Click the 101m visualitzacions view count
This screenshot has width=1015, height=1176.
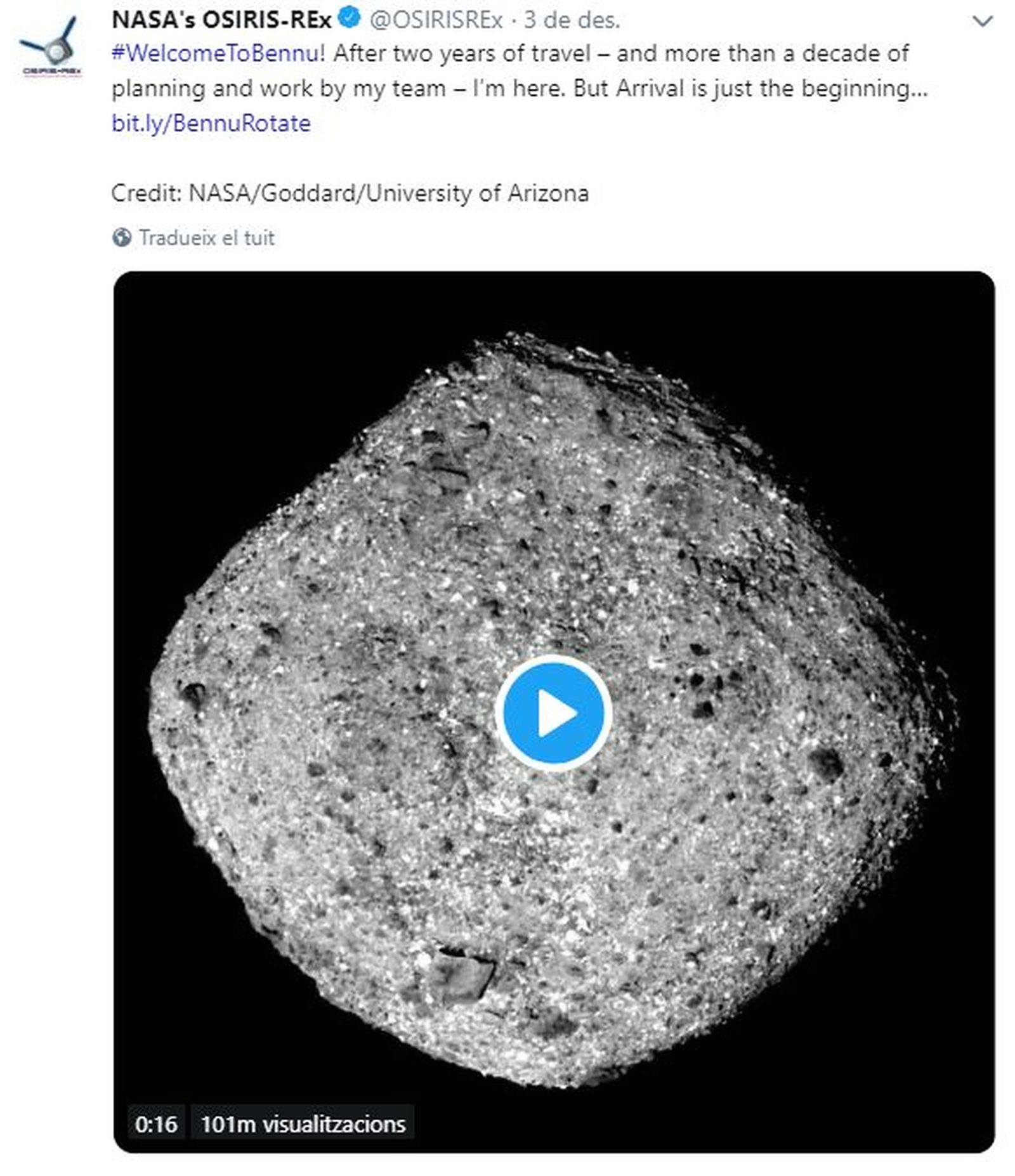[x=303, y=1124]
